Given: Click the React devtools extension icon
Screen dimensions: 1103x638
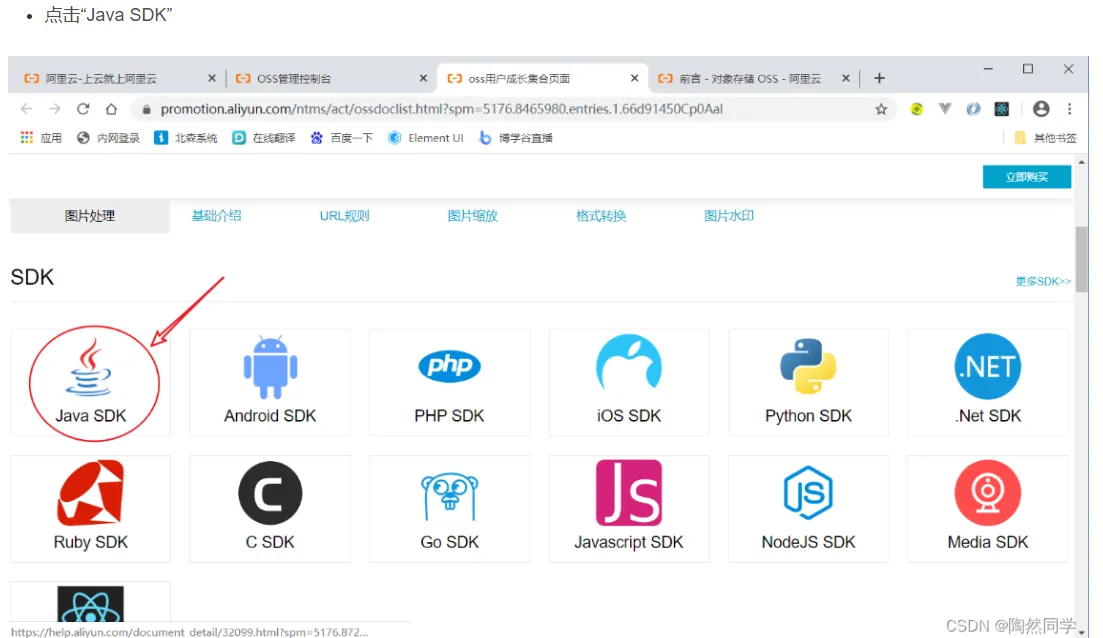Looking at the screenshot, I should click(1001, 109).
